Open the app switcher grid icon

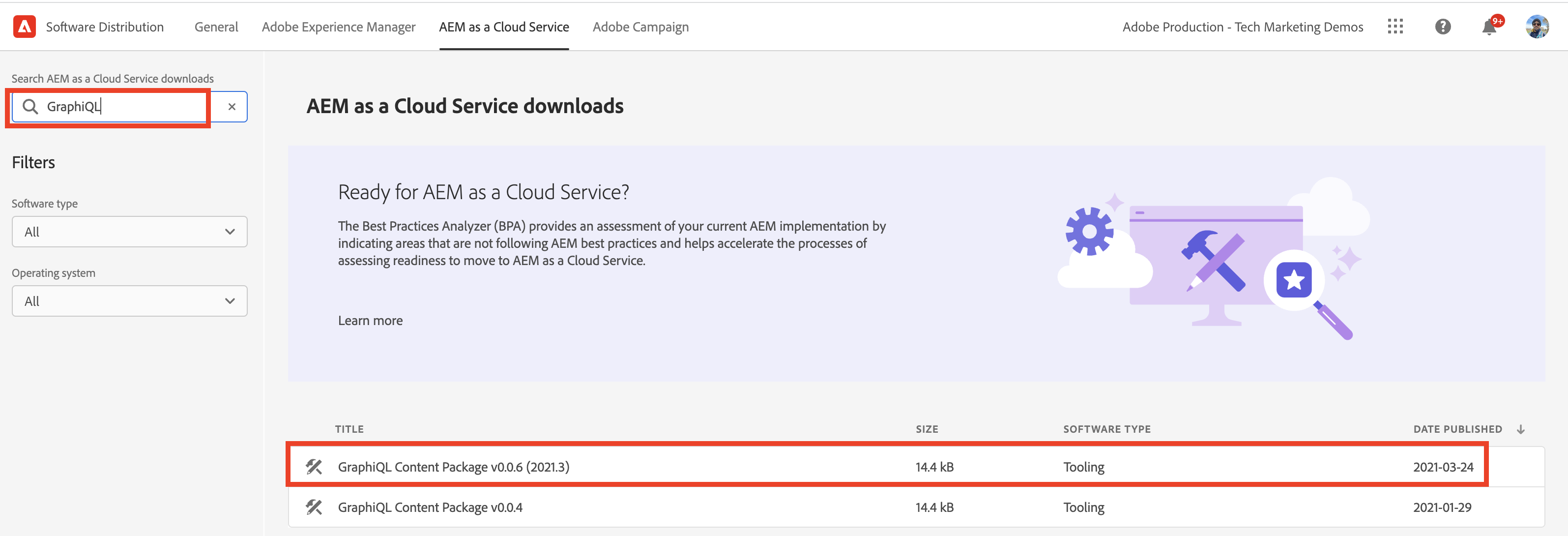pyautogui.click(x=1395, y=27)
